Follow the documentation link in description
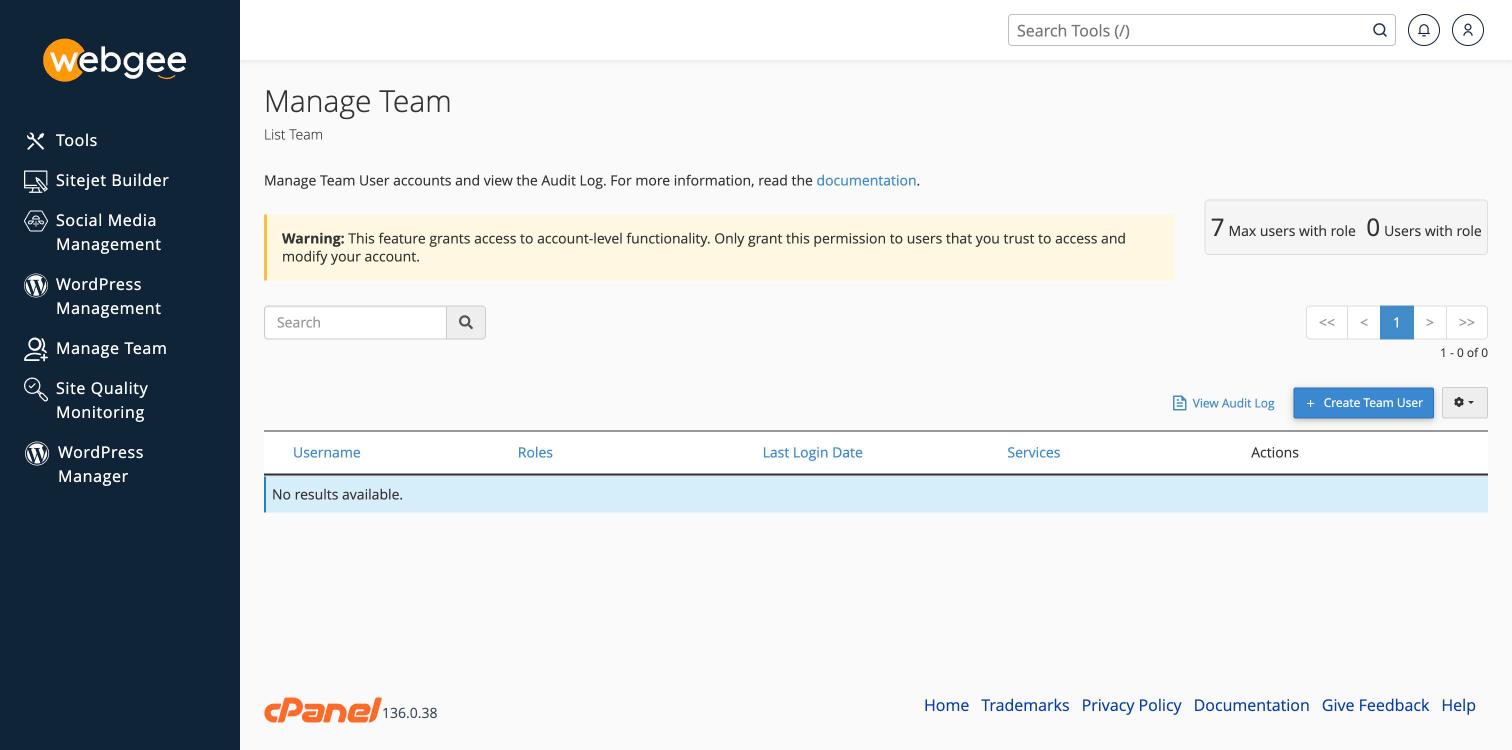The image size is (1512, 750). click(866, 181)
